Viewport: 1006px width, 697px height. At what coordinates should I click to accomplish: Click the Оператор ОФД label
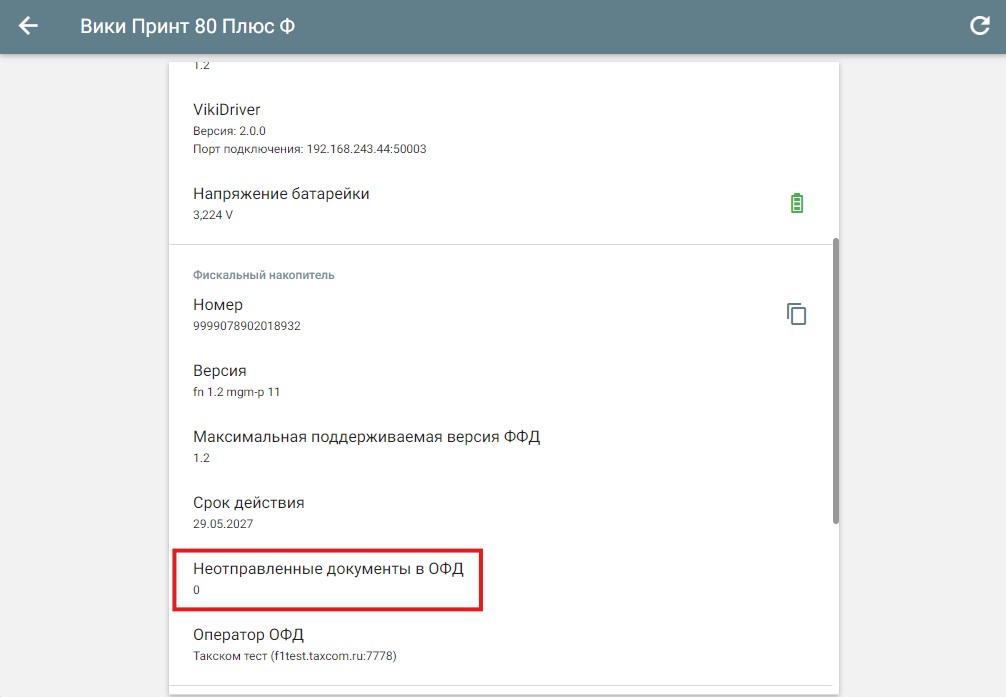pos(248,635)
